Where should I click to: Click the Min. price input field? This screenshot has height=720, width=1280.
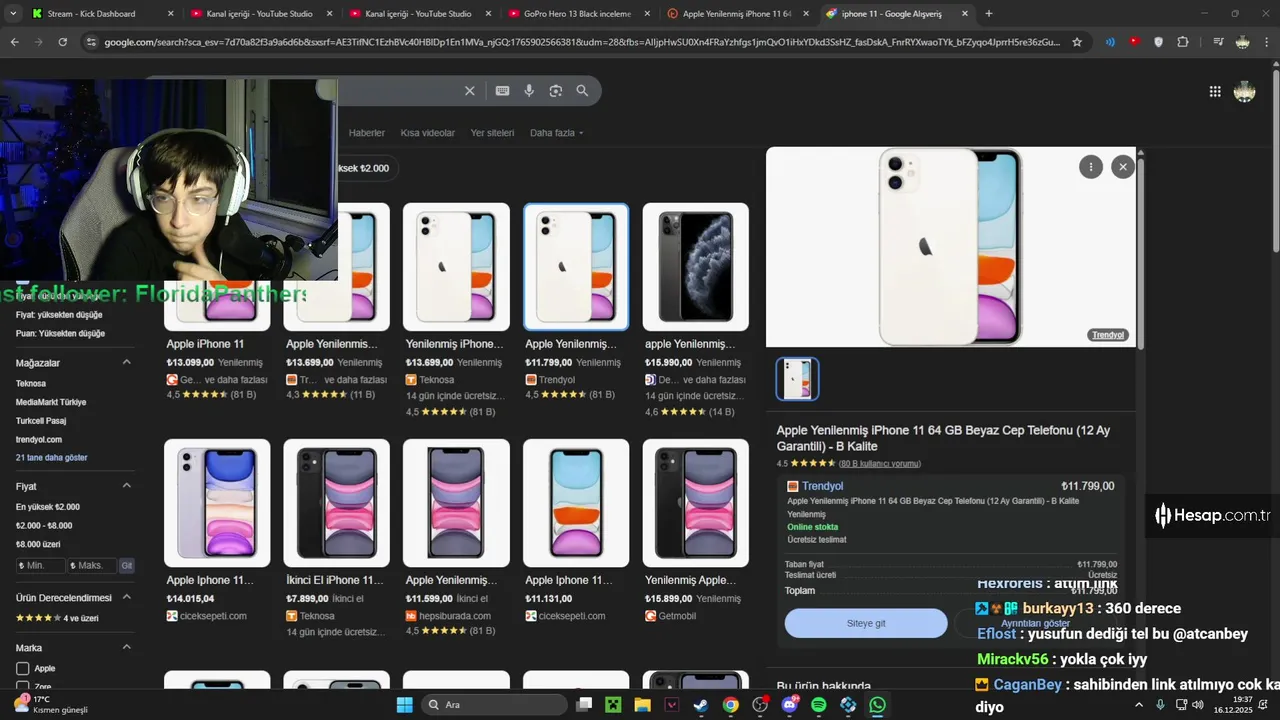[x=41, y=566]
